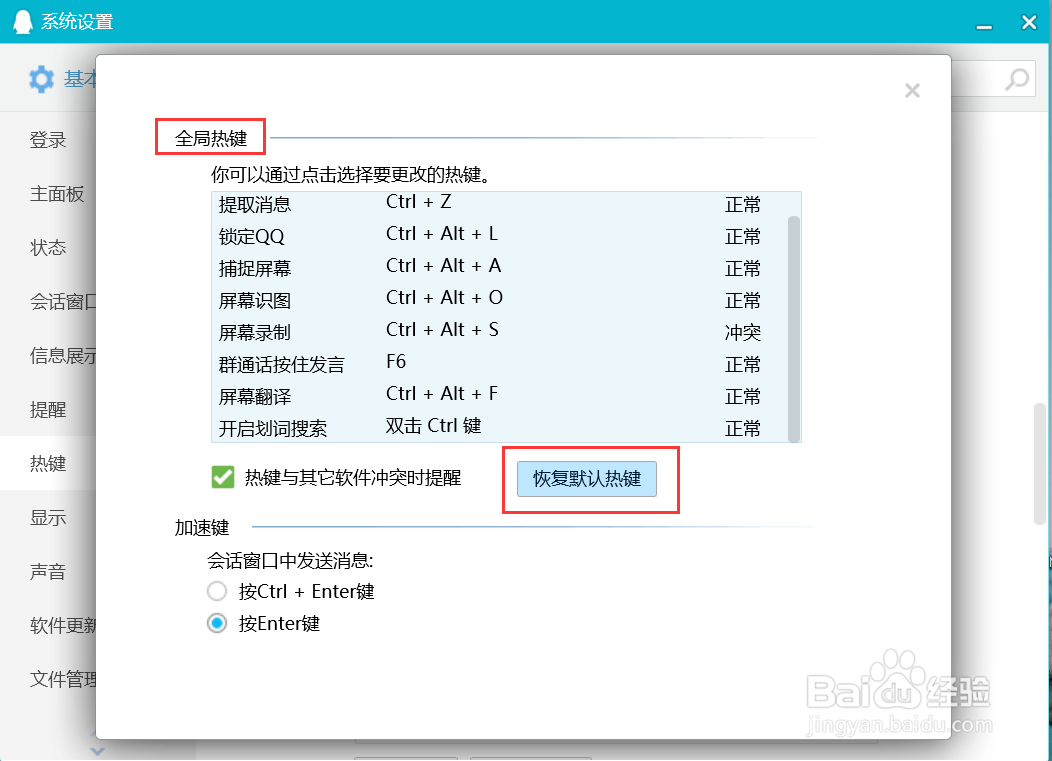Switch to the 登录 settings tab
1052x761 pixels.
click(x=47, y=140)
